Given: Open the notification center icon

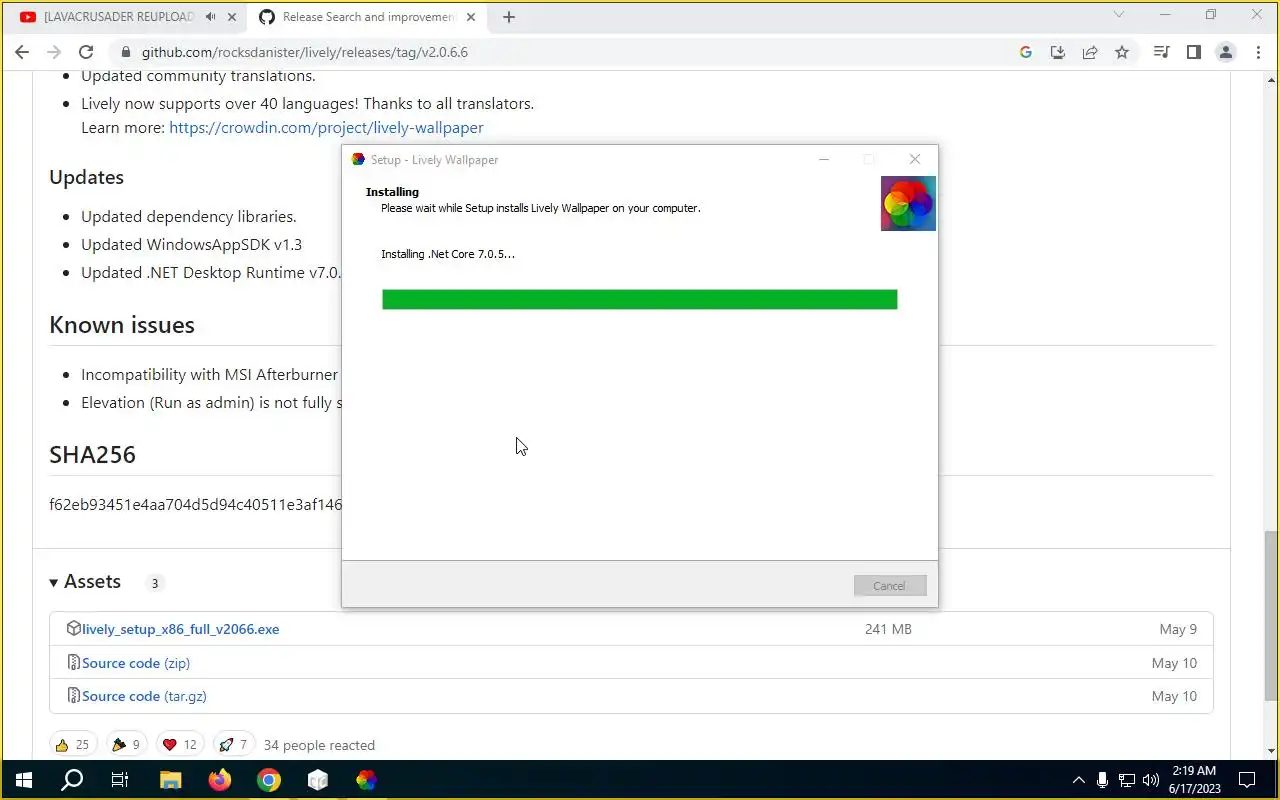Looking at the screenshot, I should 1247,780.
